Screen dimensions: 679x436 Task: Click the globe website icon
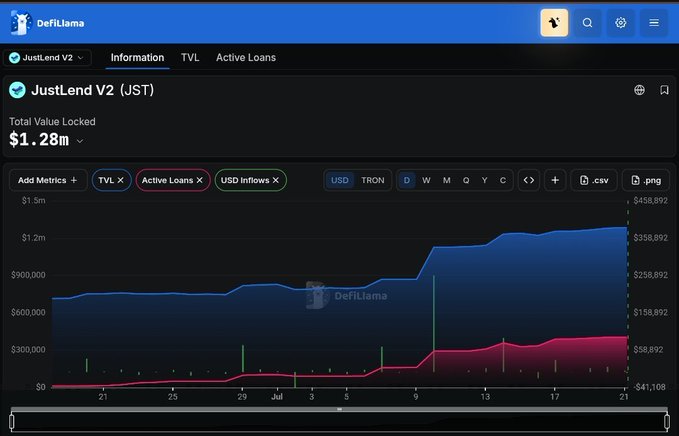tap(639, 90)
